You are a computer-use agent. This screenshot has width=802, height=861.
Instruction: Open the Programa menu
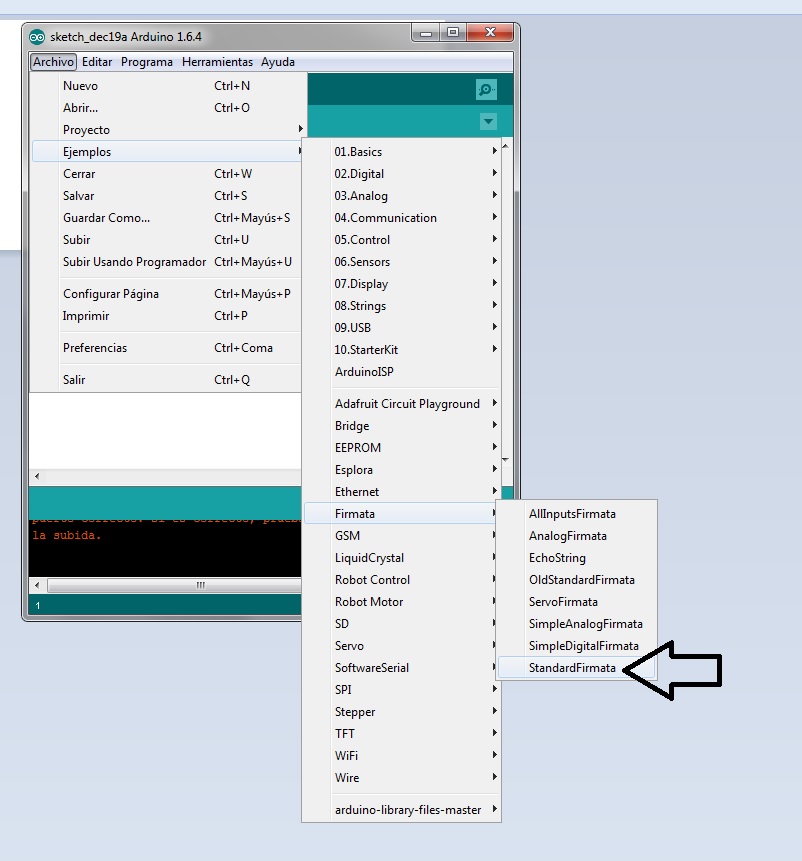147,62
